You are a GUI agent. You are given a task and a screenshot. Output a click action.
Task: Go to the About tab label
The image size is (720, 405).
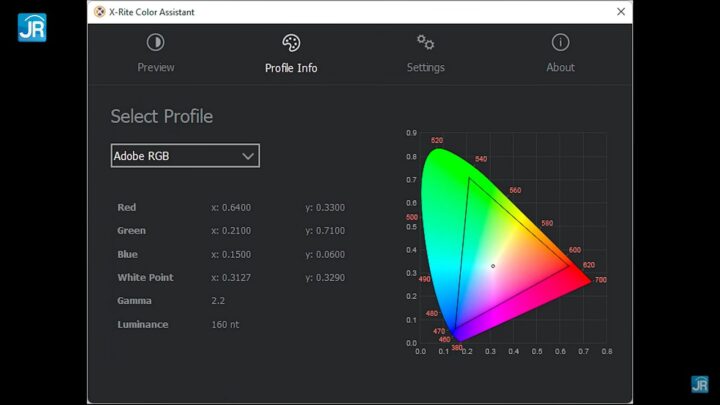[x=560, y=68]
